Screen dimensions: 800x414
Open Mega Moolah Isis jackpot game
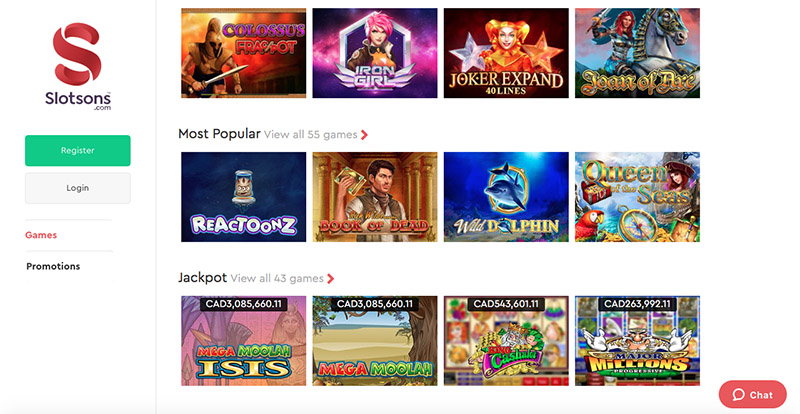243,340
